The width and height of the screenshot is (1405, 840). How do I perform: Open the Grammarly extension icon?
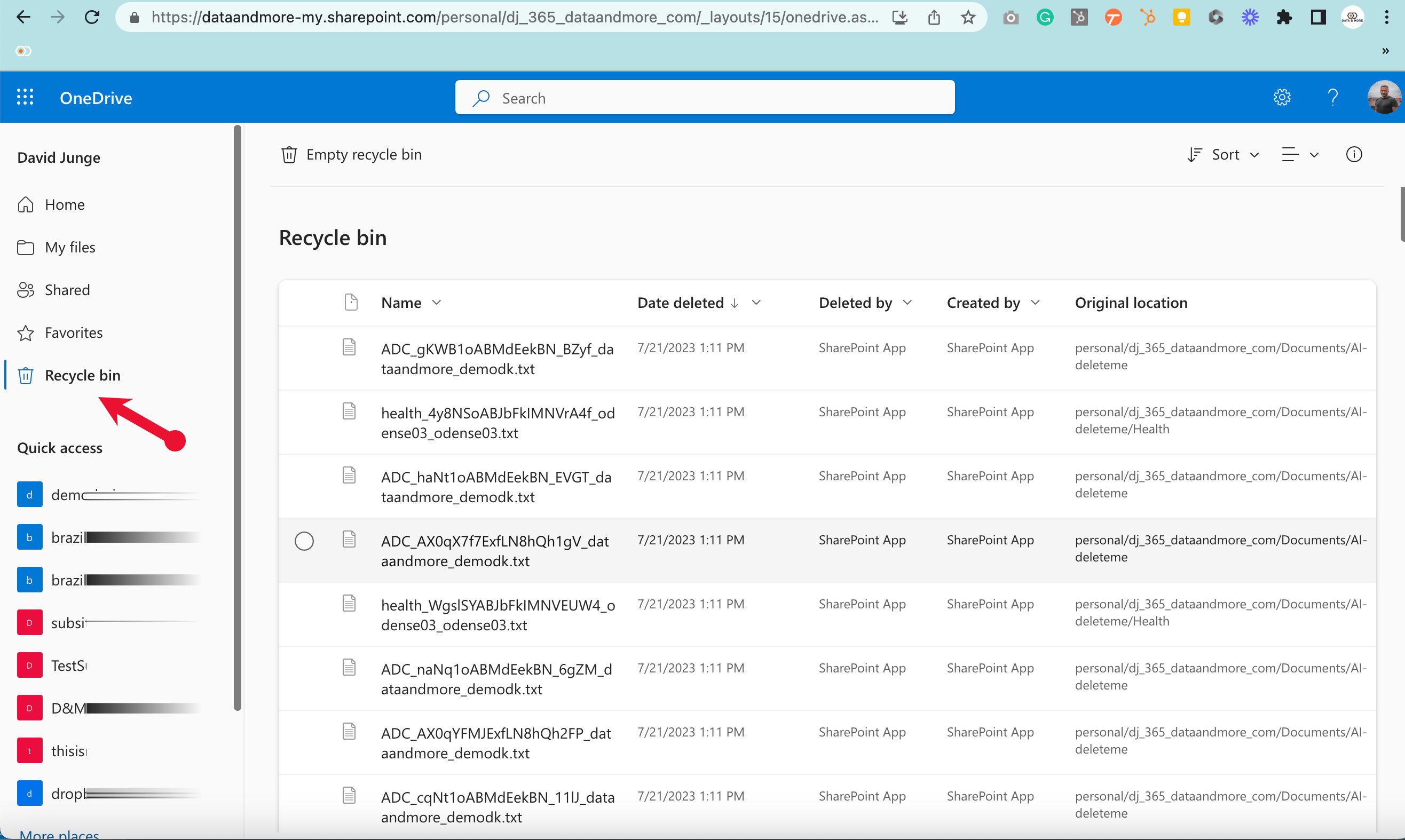point(1045,18)
